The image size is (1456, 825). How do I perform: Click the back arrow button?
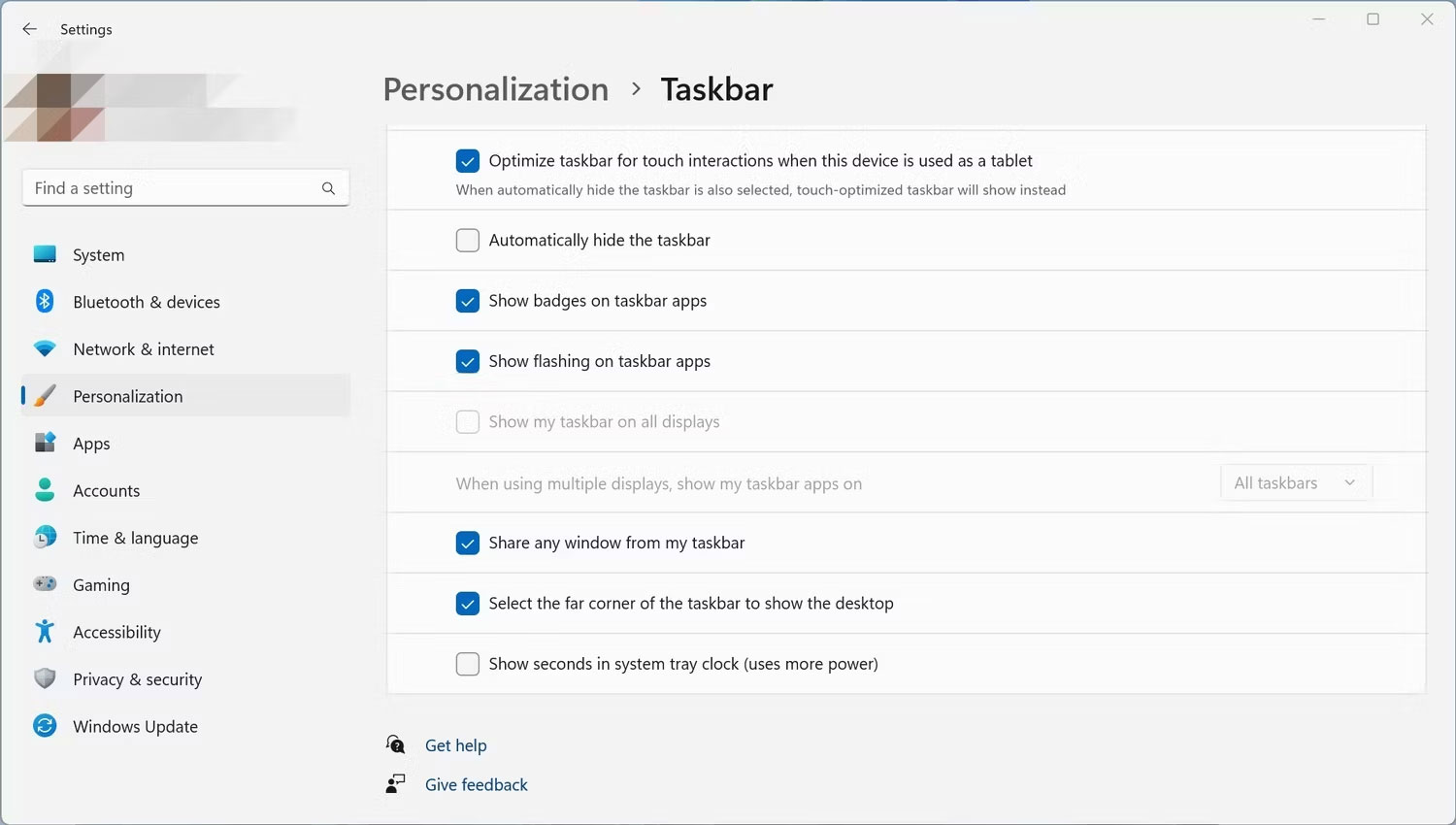(29, 29)
